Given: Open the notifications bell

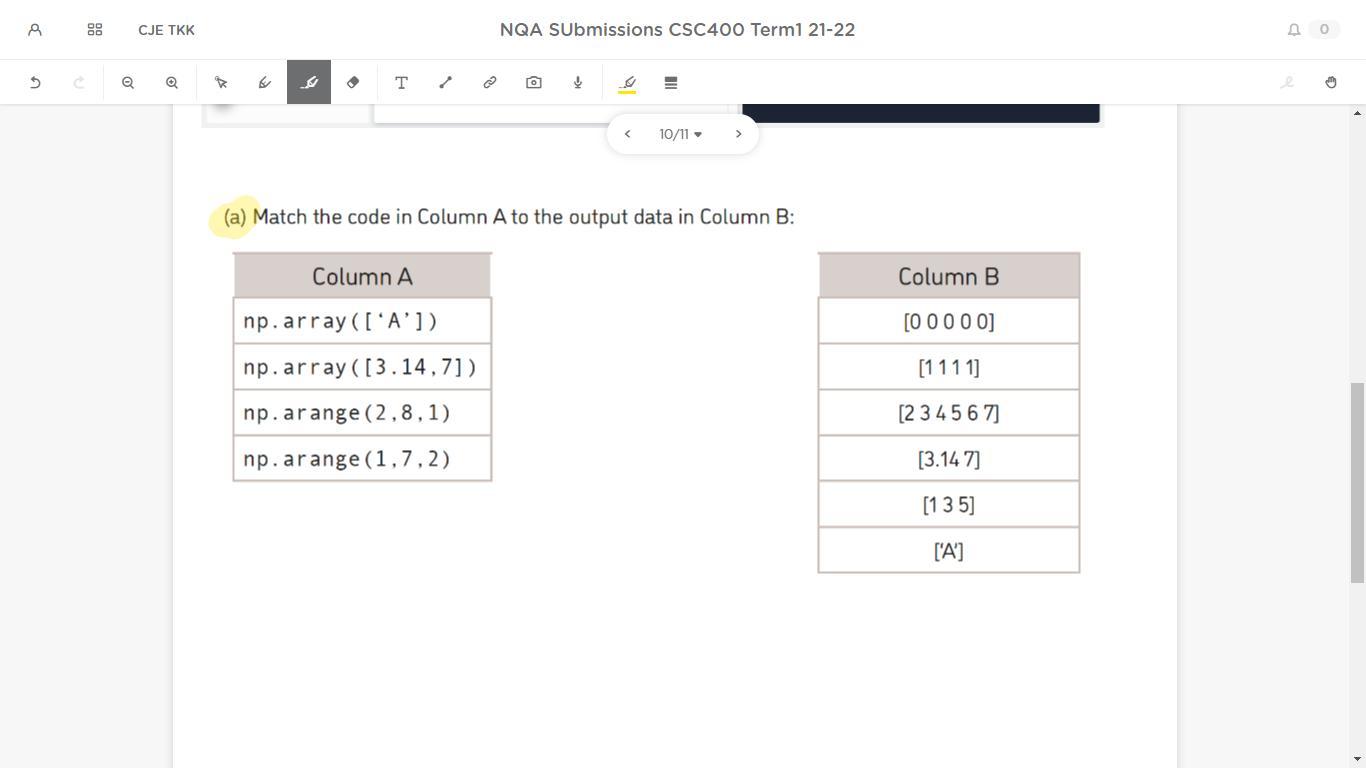Looking at the screenshot, I should coord(1294,30).
